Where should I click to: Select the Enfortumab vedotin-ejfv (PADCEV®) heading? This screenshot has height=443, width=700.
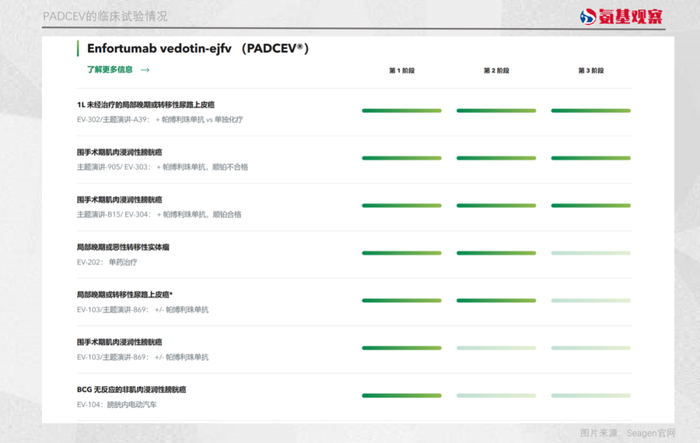coord(198,48)
